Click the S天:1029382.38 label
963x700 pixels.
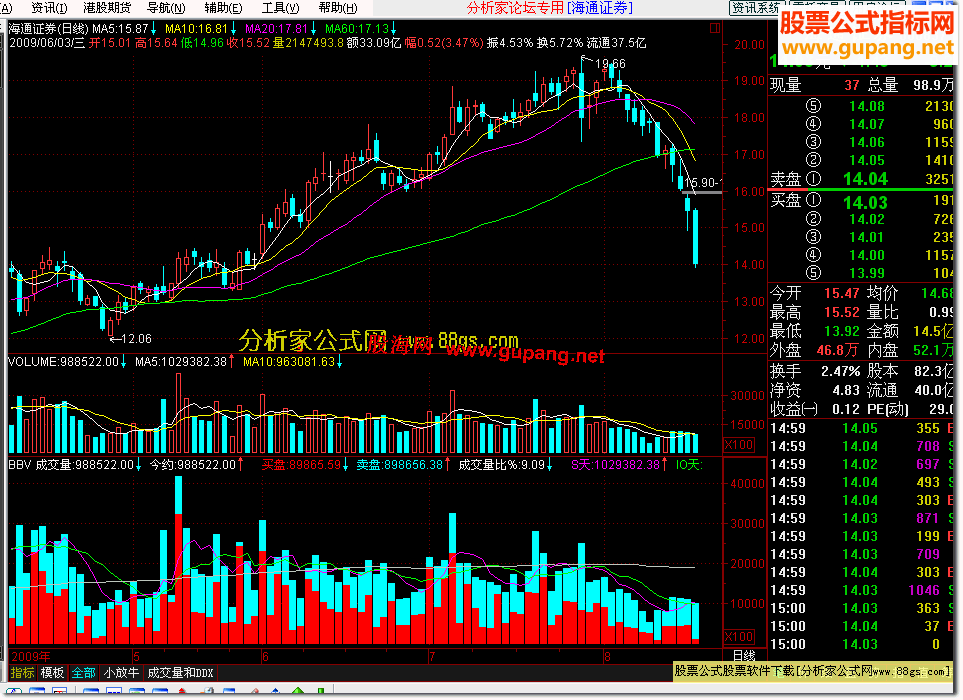click(615, 465)
